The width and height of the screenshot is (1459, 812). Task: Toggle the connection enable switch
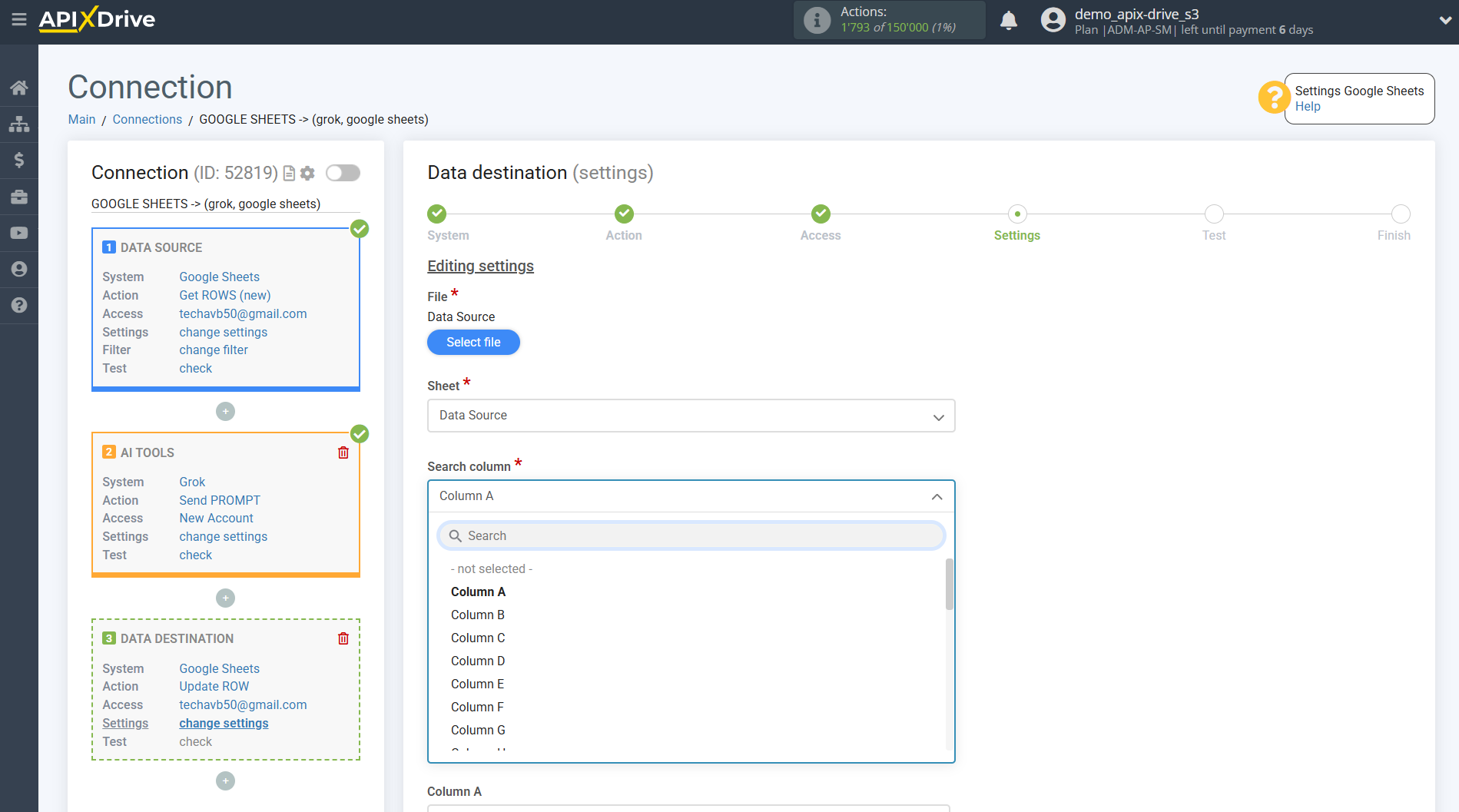[x=343, y=173]
